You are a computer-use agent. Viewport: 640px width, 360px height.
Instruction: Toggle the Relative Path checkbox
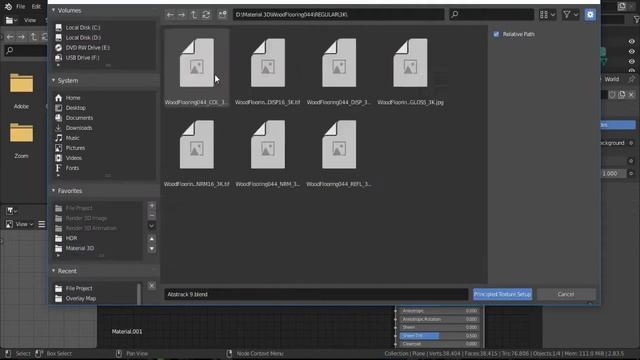point(496,34)
